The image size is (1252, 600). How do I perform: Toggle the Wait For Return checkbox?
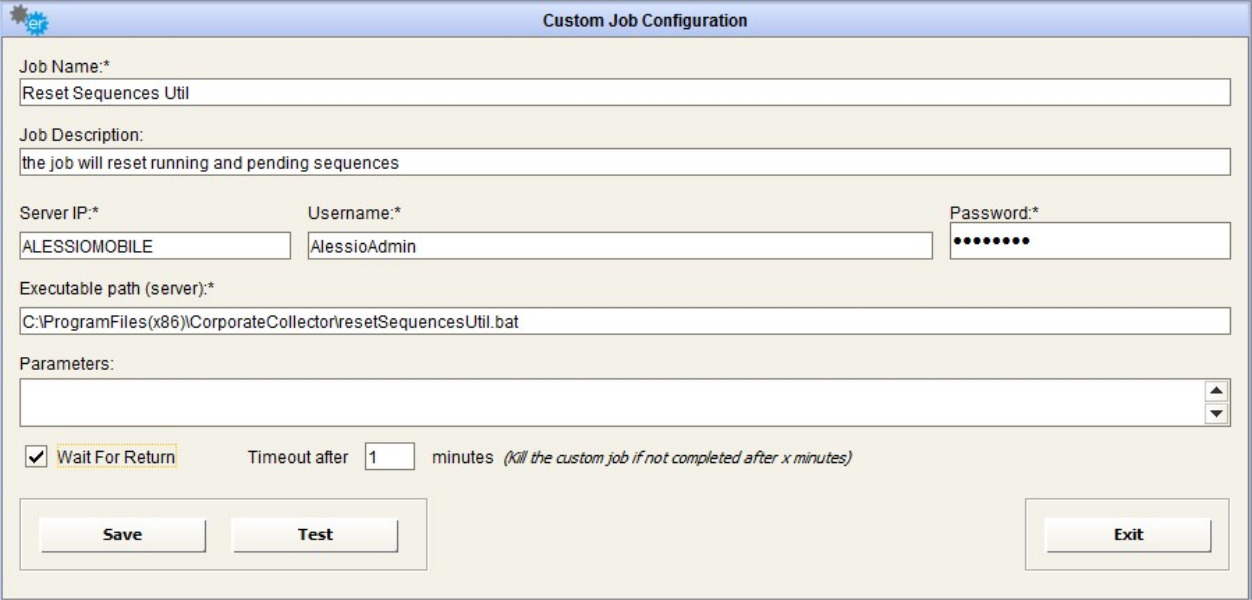coord(36,457)
